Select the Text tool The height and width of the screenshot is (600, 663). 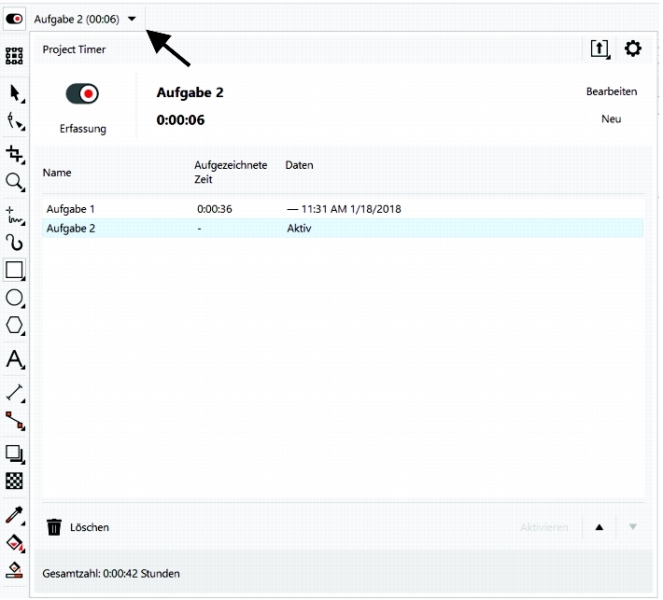[x=14, y=359]
